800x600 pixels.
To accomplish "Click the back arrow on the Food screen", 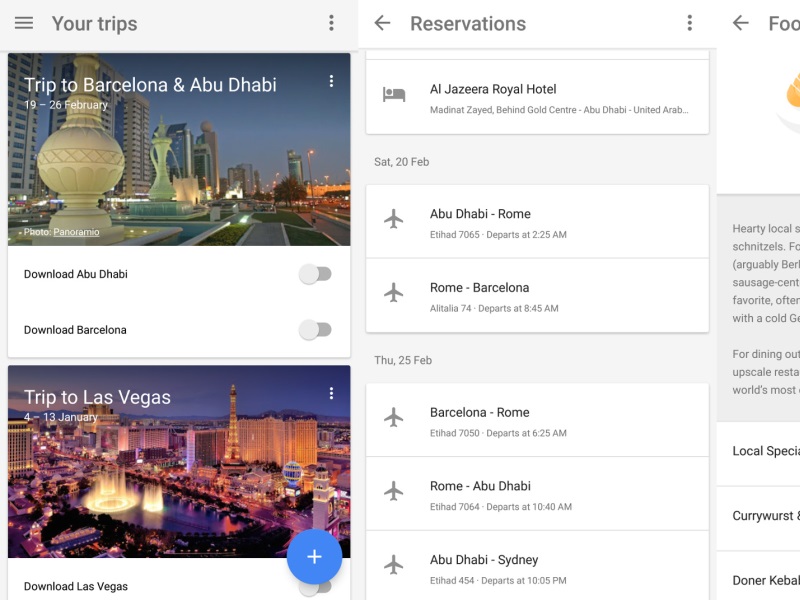I will [x=741, y=23].
